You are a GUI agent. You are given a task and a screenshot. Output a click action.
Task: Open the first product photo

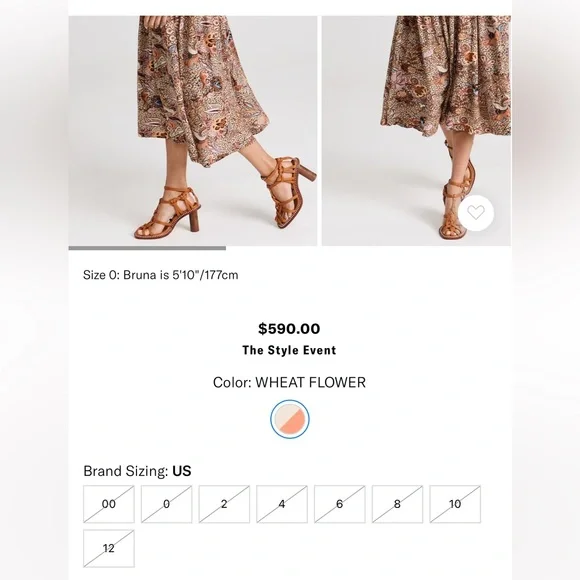193,131
